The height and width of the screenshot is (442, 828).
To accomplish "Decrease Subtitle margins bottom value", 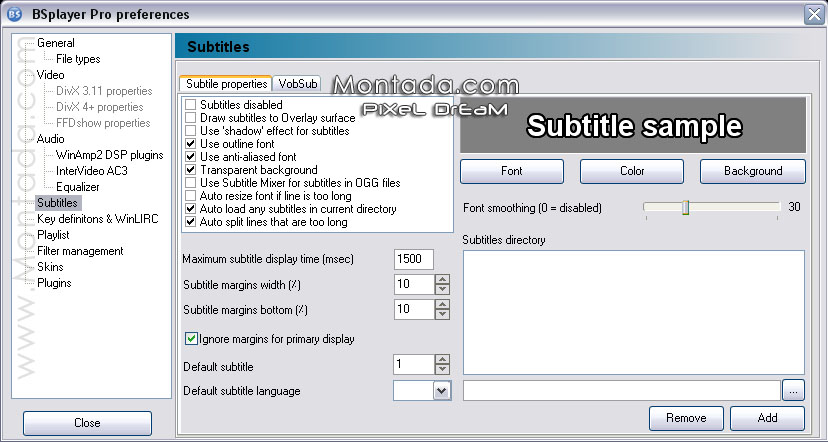I will (x=443, y=314).
